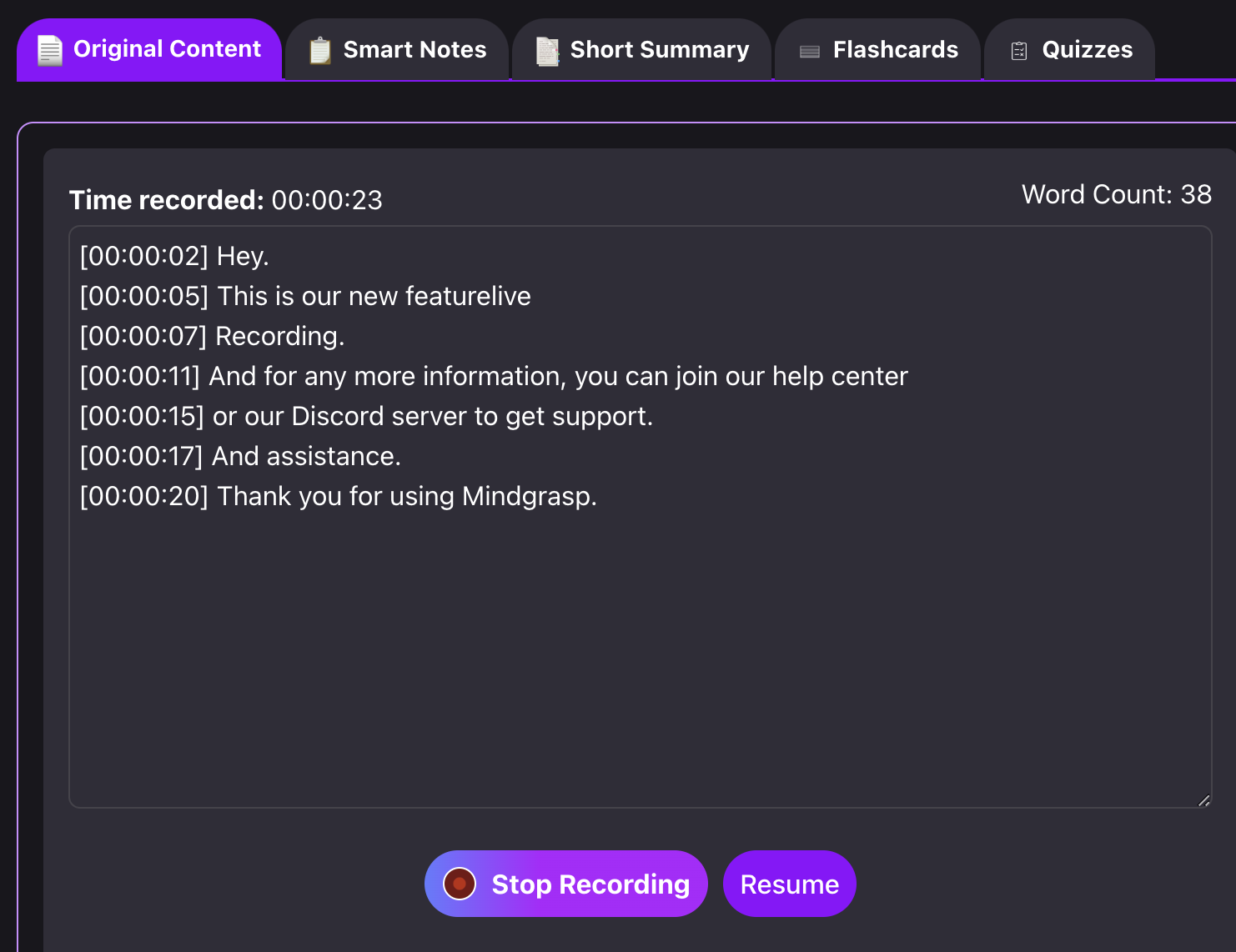The image size is (1236, 952).
Task: Click the Resume button
Action: (789, 884)
